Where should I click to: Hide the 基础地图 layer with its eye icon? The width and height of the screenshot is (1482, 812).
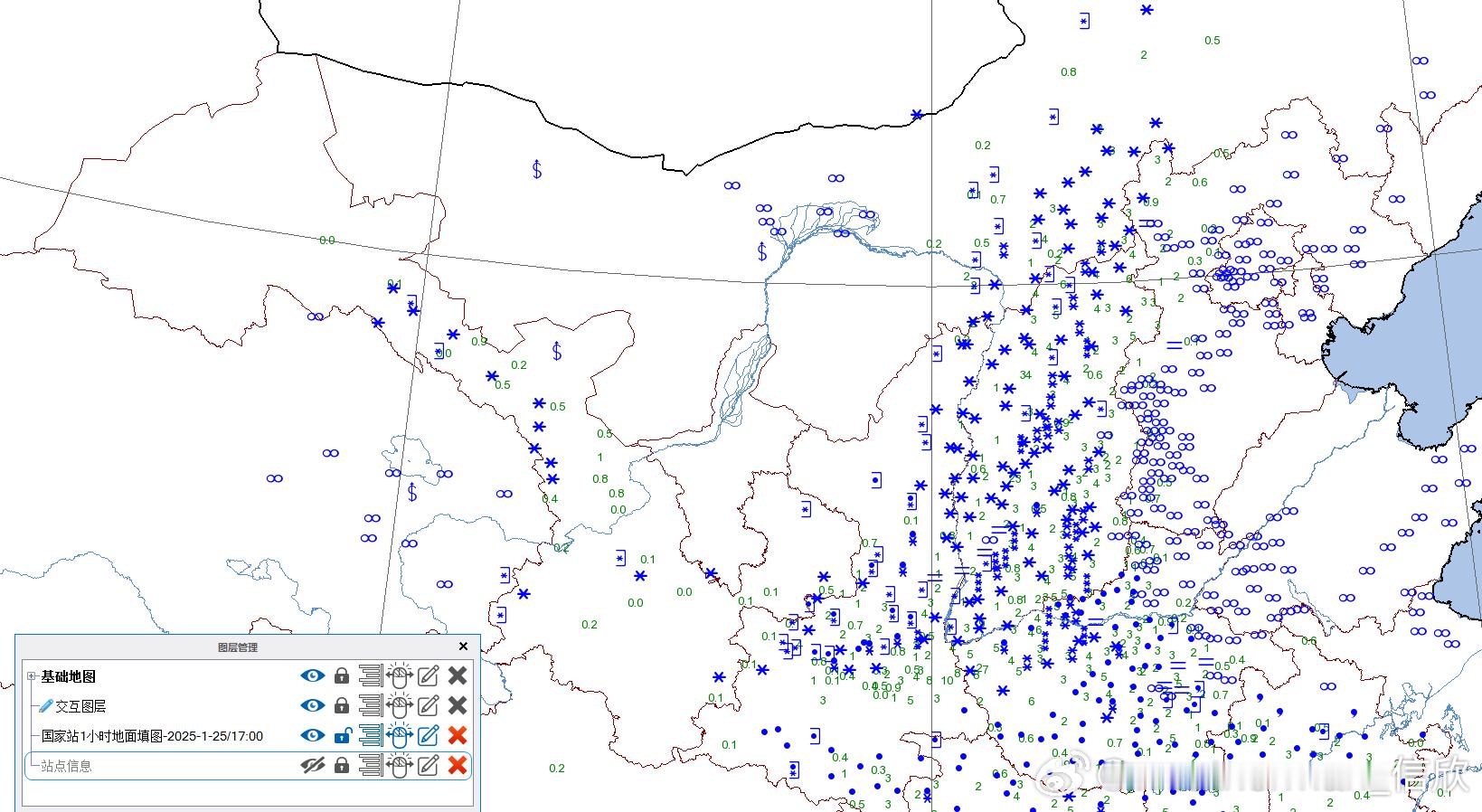(313, 675)
